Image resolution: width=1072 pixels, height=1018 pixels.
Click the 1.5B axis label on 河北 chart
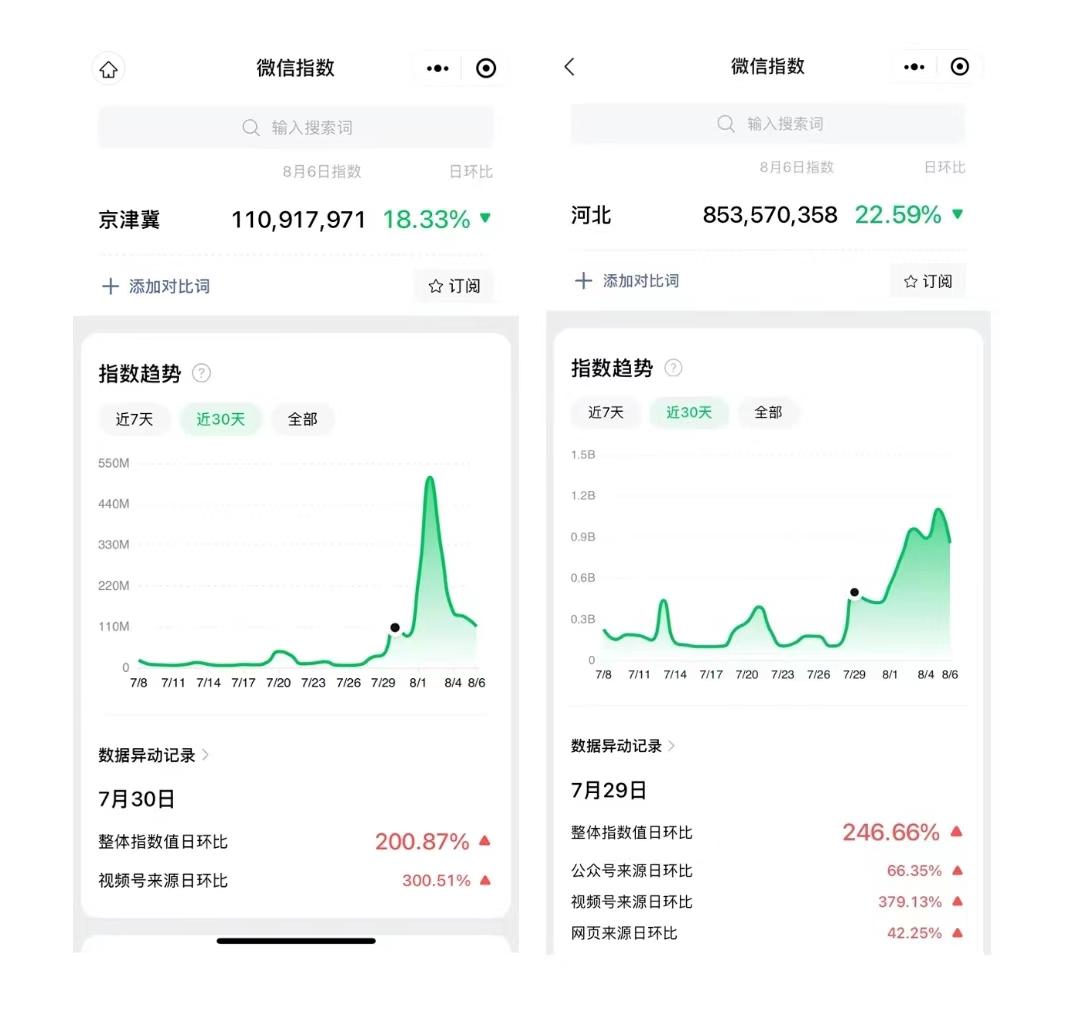tap(583, 455)
